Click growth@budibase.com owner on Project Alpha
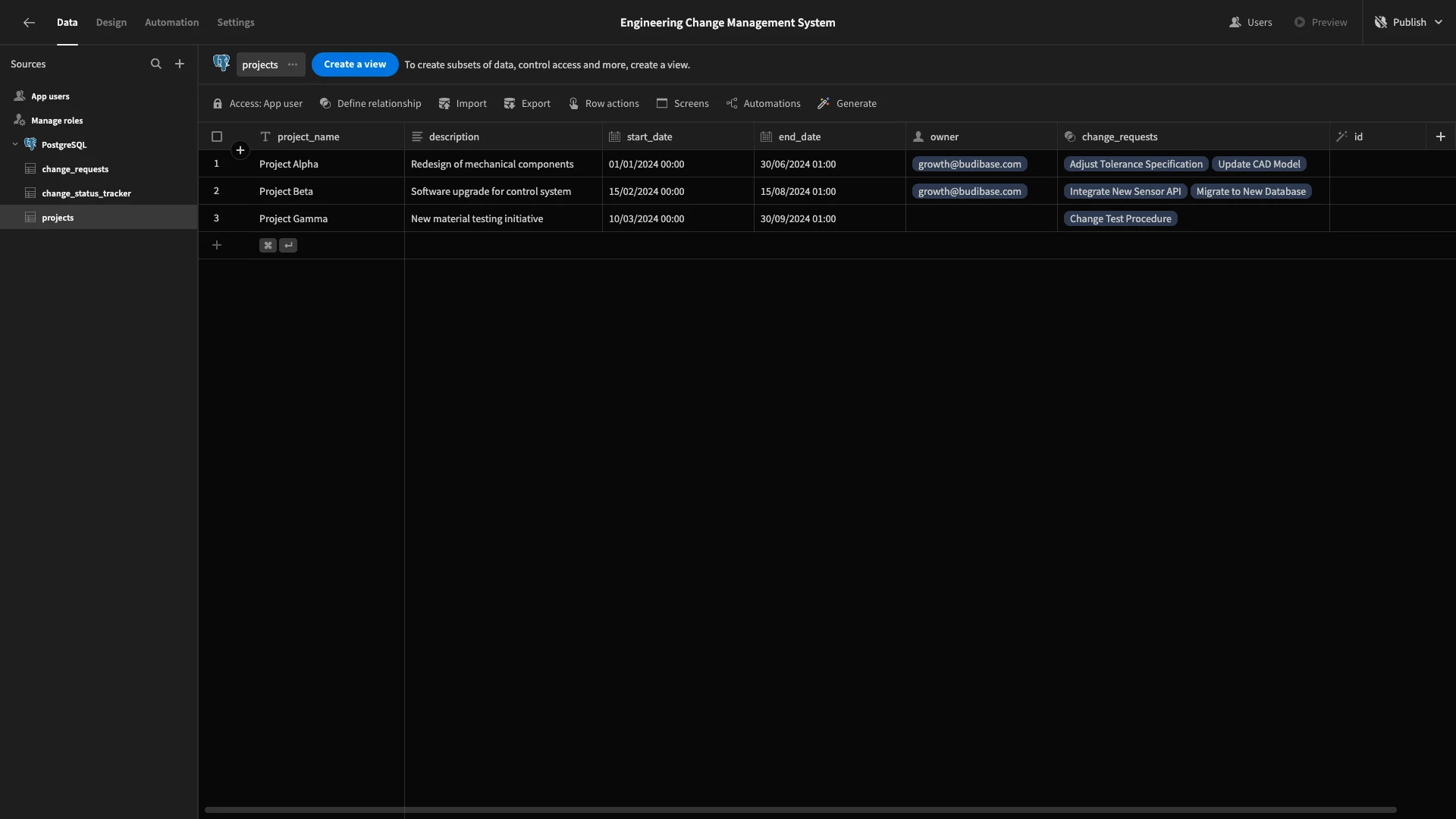Screen dimensions: 1456x819 coord(969,165)
